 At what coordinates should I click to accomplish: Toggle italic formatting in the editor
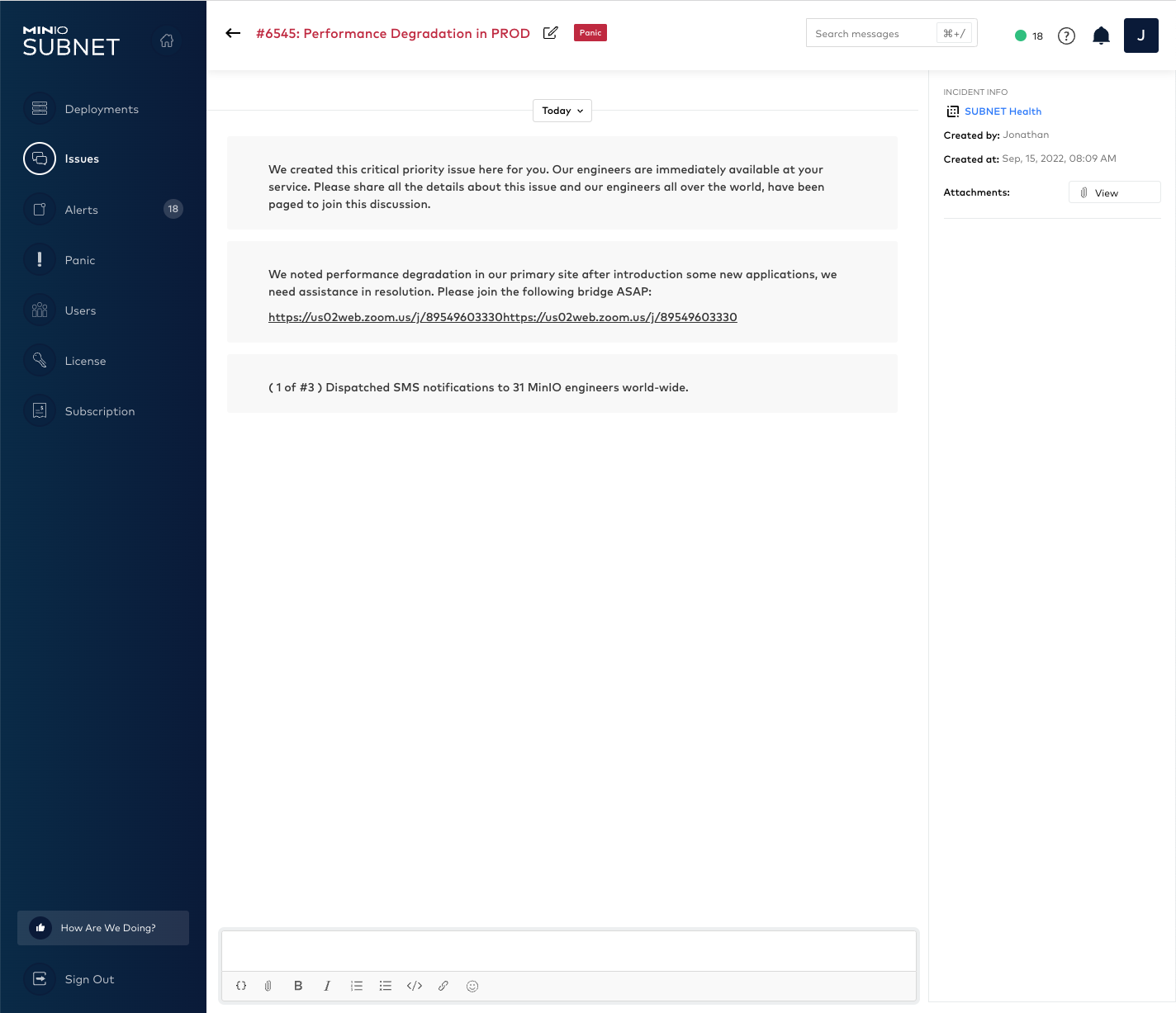point(327,986)
